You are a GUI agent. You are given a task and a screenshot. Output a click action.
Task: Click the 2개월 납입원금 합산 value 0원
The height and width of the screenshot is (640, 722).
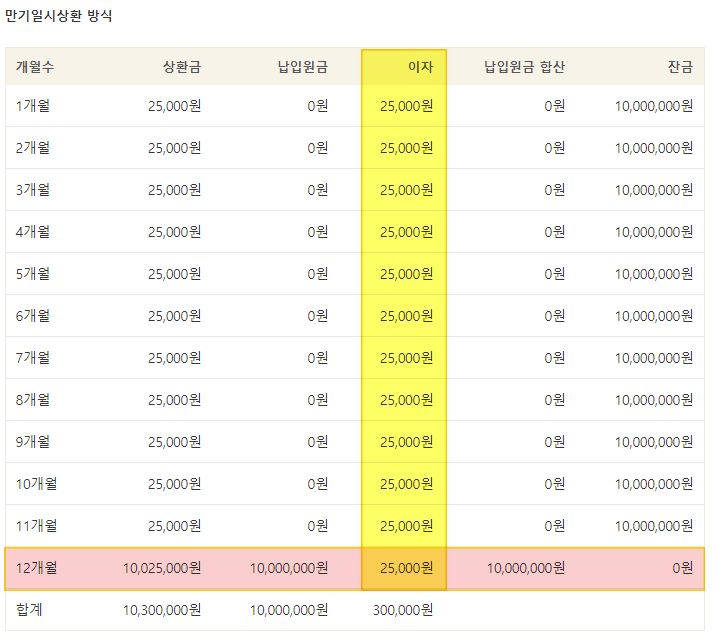click(x=555, y=148)
